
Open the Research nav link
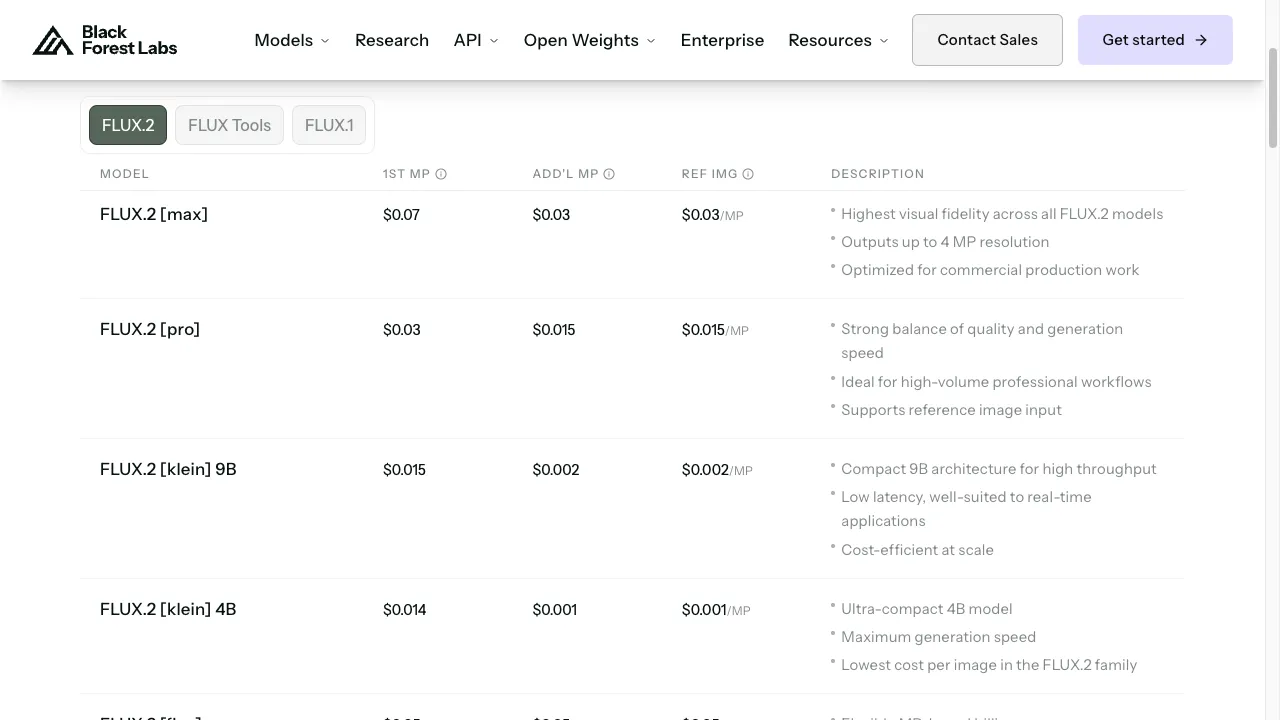pyautogui.click(x=392, y=40)
